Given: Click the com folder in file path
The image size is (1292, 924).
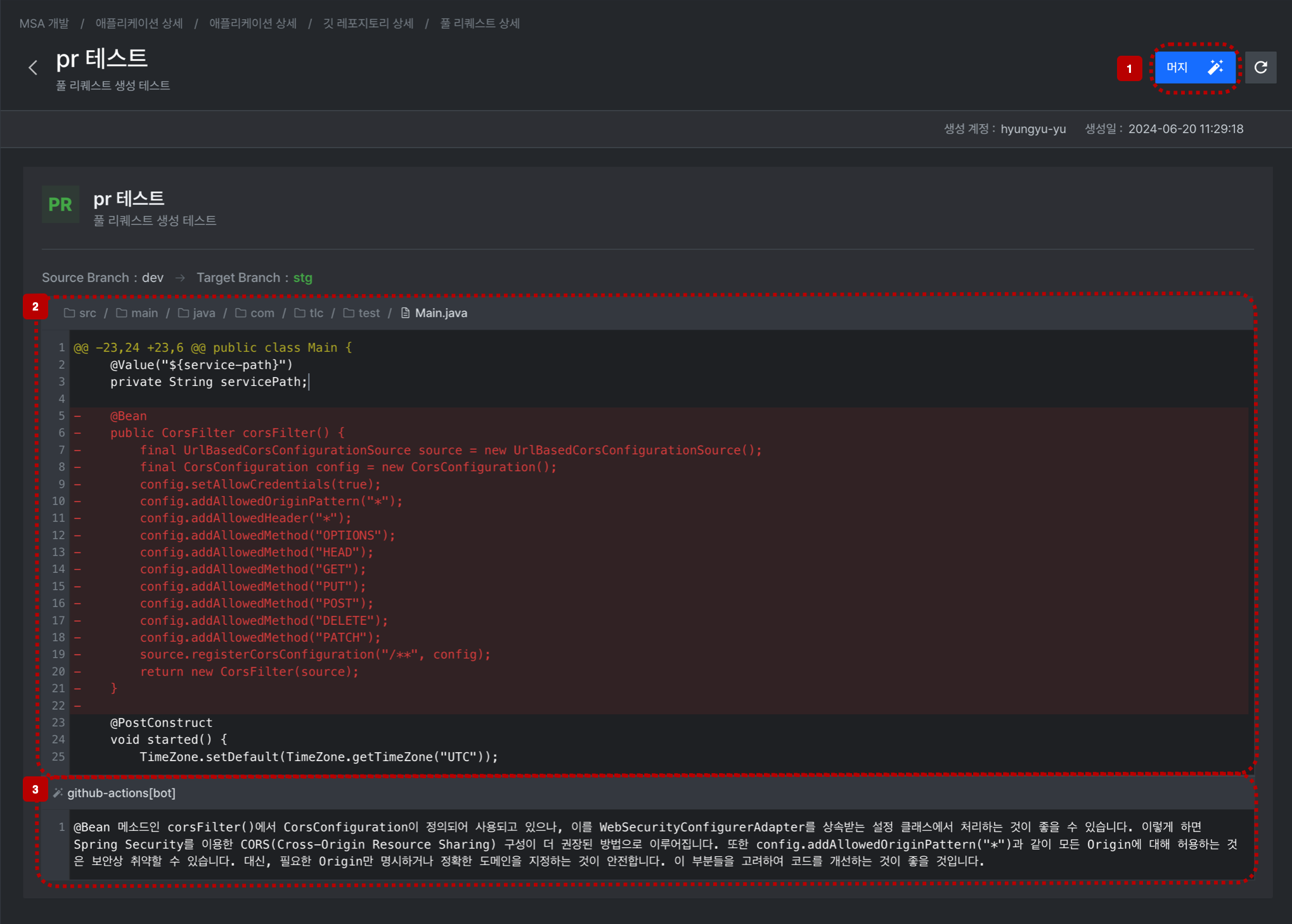Looking at the screenshot, I should pyautogui.click(x=255, y=313).
